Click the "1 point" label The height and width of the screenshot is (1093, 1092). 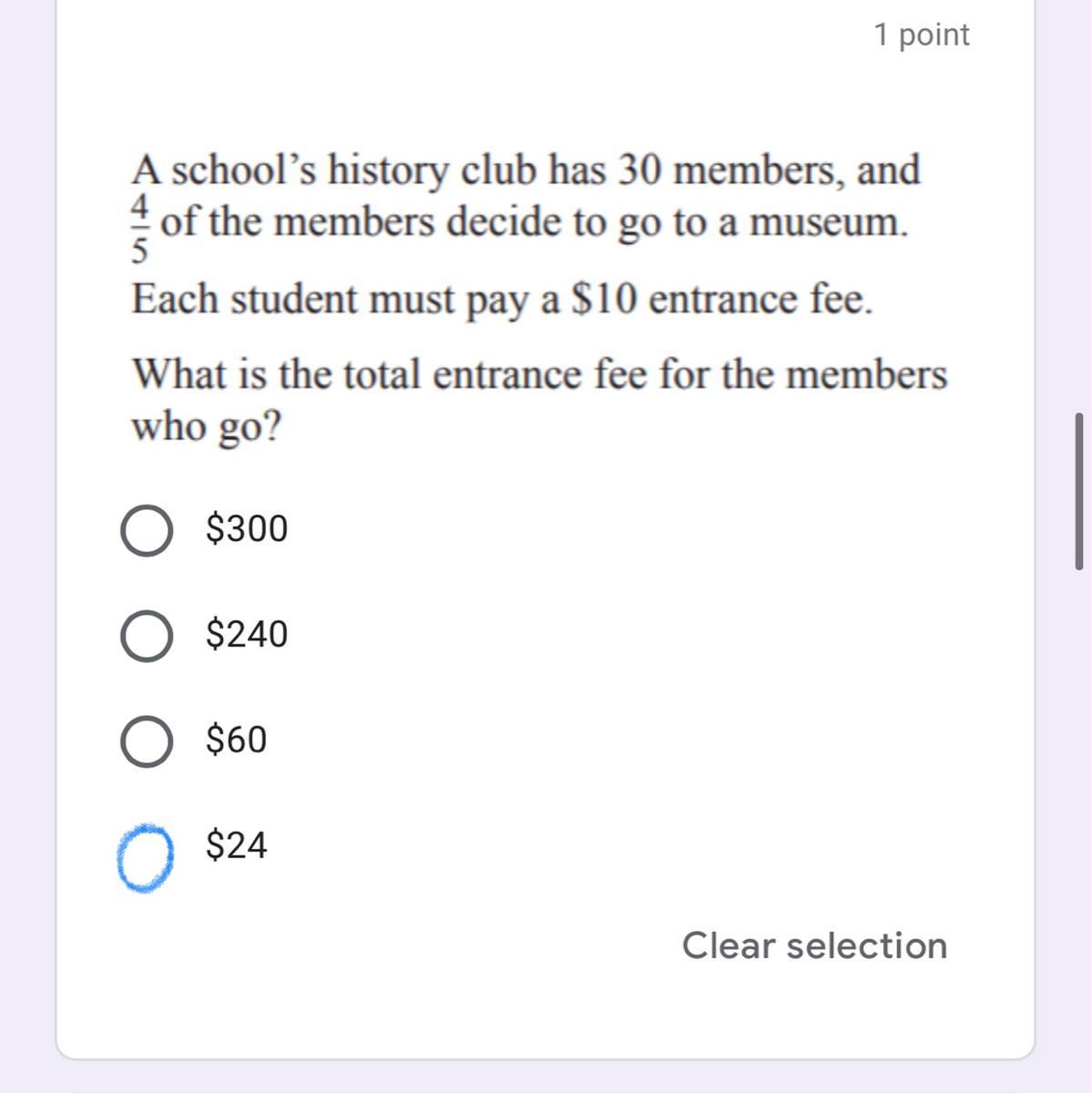(921, 35)
